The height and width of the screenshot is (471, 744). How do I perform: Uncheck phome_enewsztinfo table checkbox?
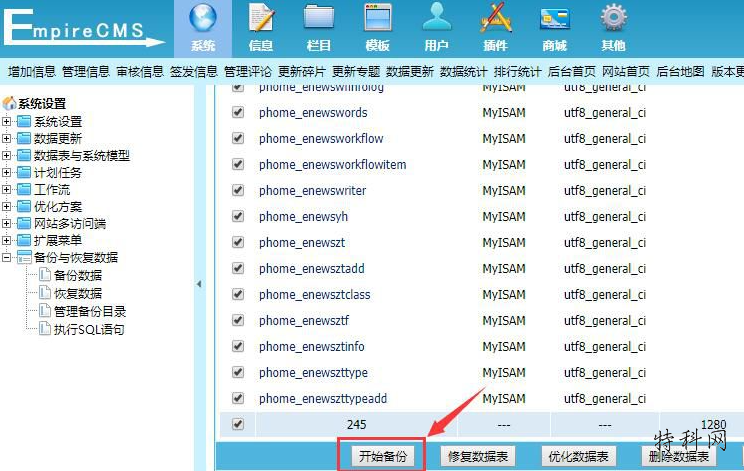point(238,346)
